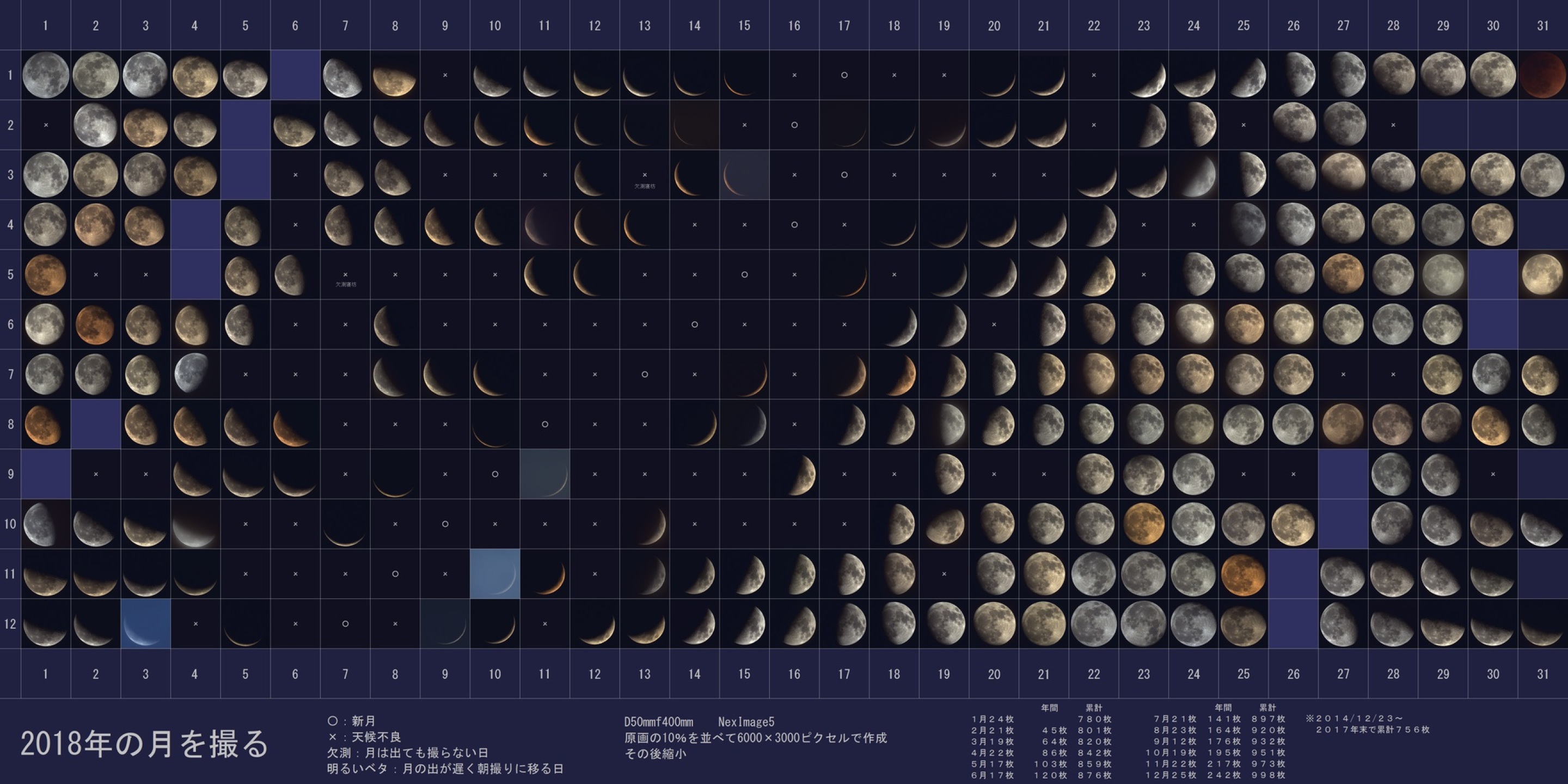Select the blue-sky crescent on December 3
The height and width of the screenshot is (784, 1568).
pos(145,624)
